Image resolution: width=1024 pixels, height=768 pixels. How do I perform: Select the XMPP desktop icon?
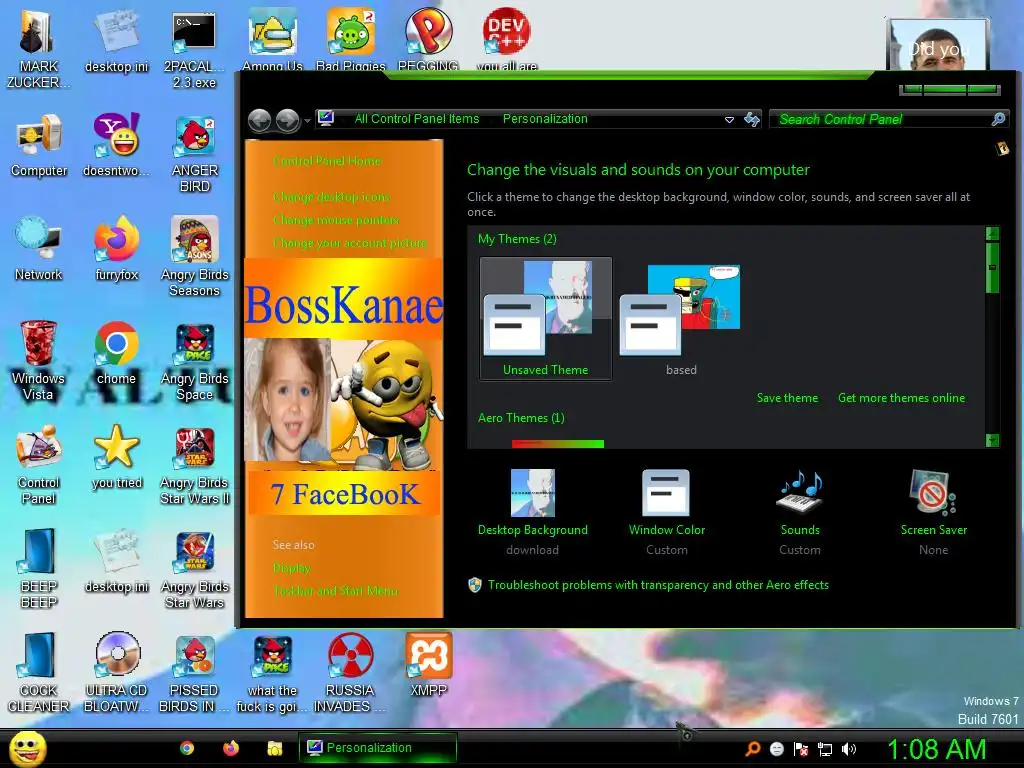(x=428, y=664)
